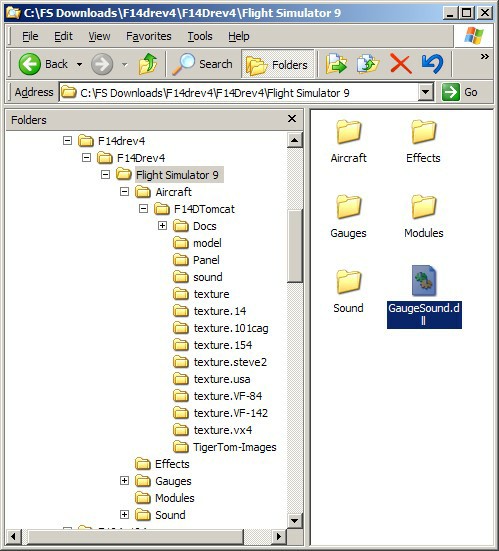The height and width of the screenshot is (551, 499).
Task: Click into the Address path field
Action: point(239,93)
